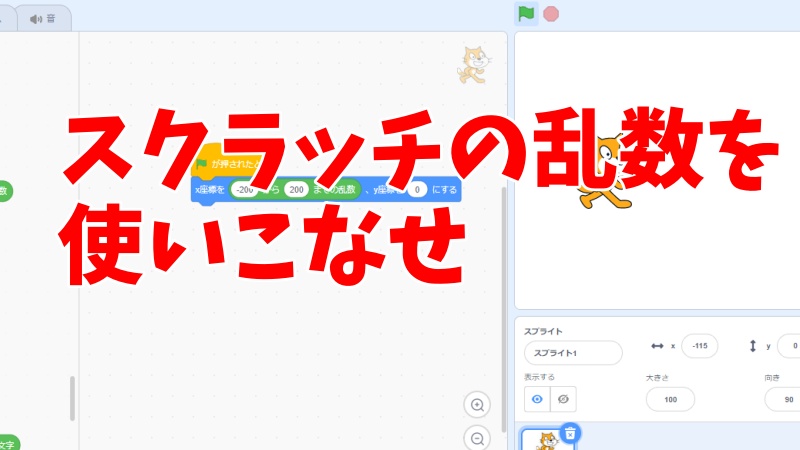Edit the -200 value in random block
The width and height of the screenshot is (800, 450).
(x=244, y=190)
